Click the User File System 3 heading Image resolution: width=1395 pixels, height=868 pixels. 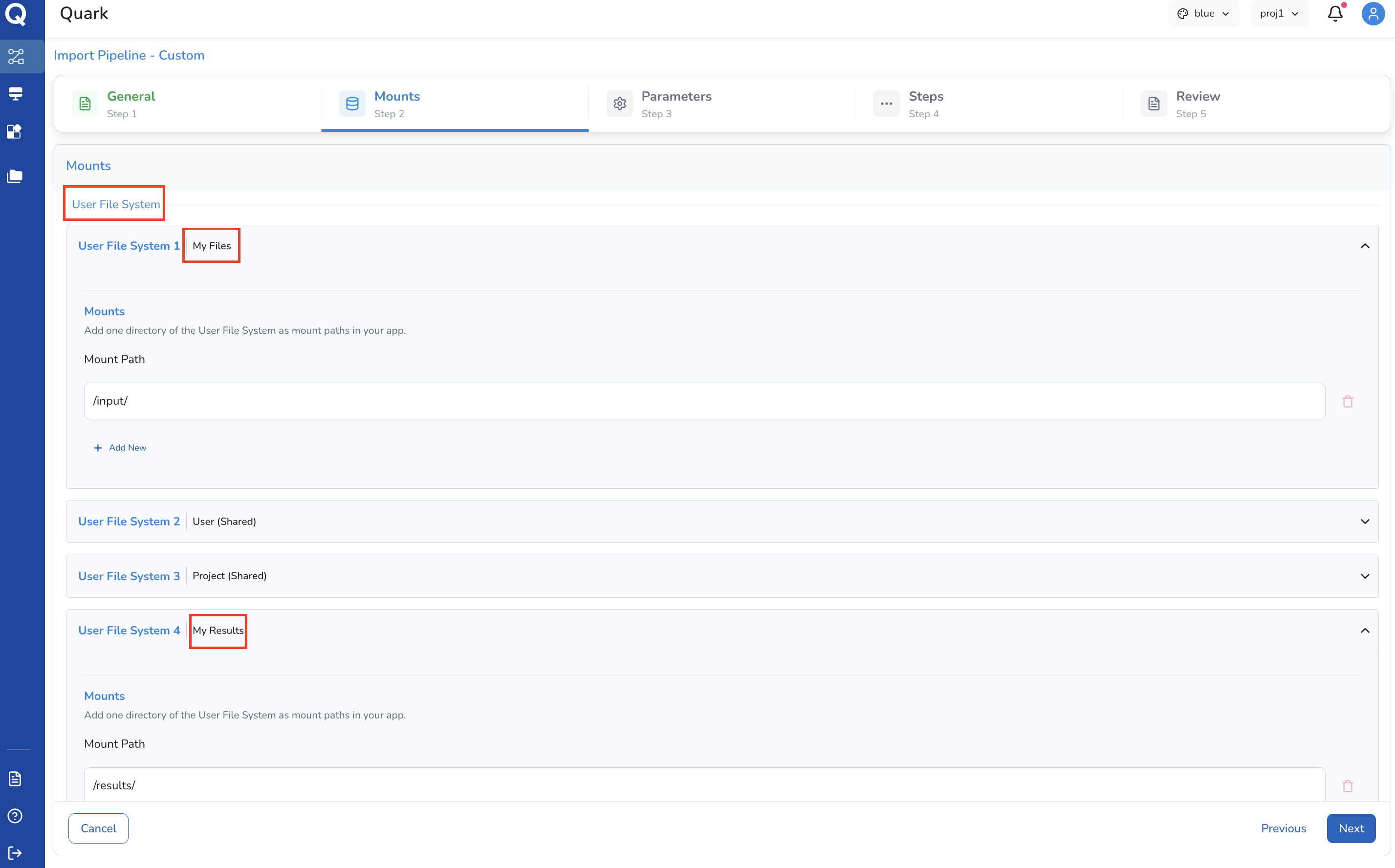tap(129, 576)
